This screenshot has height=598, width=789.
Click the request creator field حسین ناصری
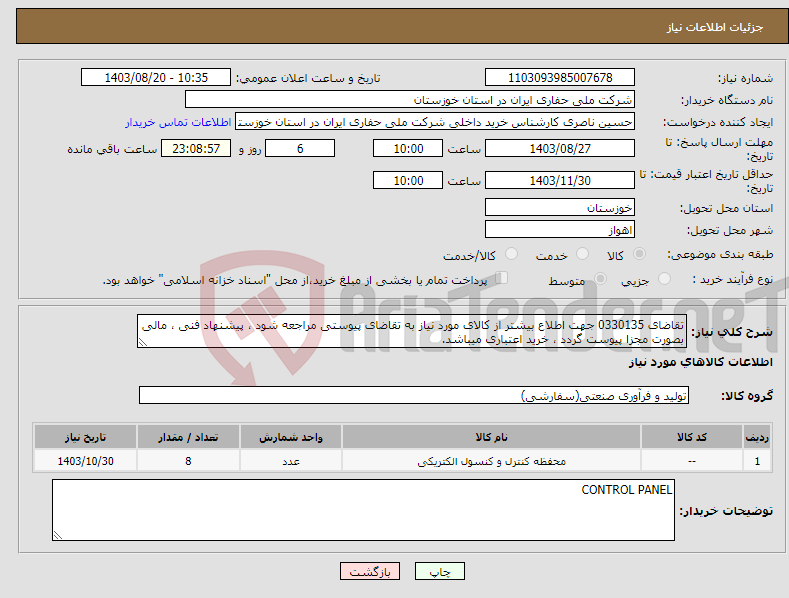coord(435,122)
